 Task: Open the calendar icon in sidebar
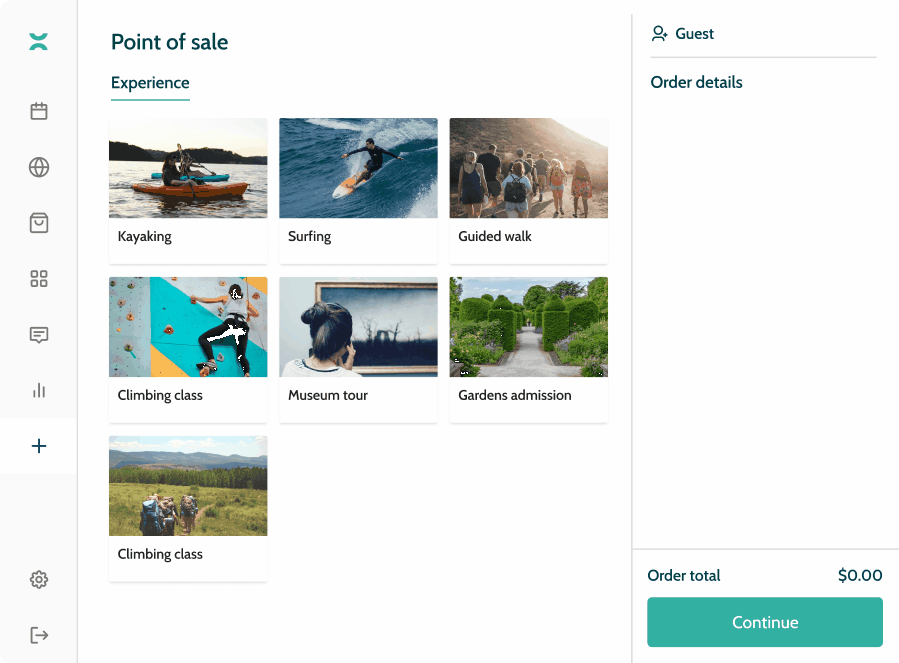39,111
